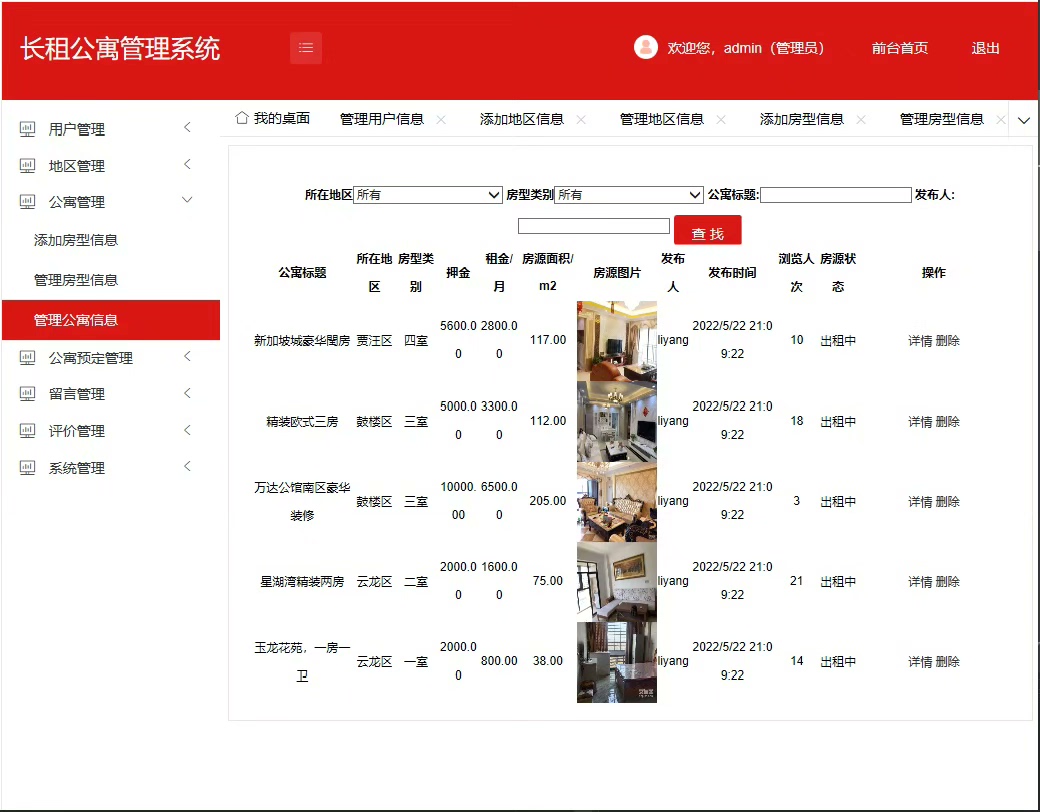Screen dimensions: 1040x812
Task: Click 删除 for 精装欧式三房
Action: 948,421
